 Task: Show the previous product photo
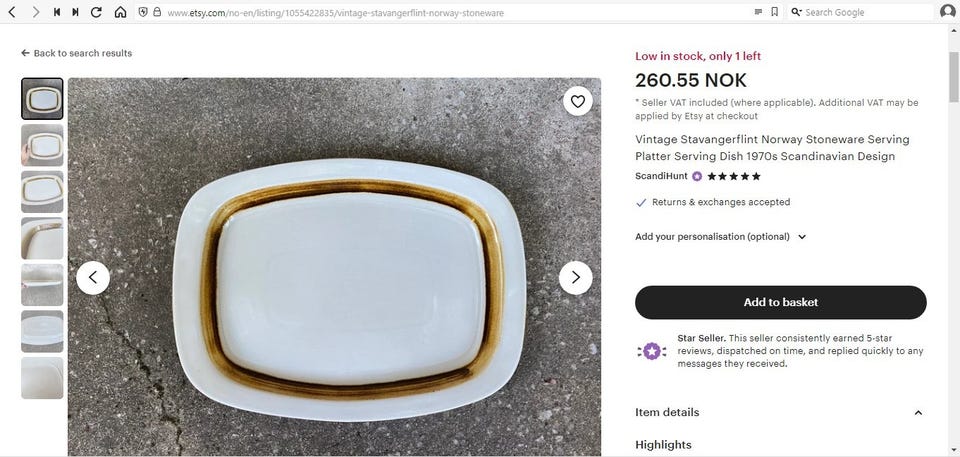tap(93, 277)
